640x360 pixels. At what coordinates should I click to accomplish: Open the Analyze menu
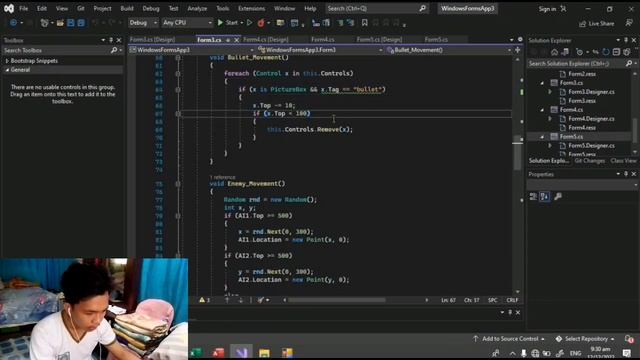(197, 9)
